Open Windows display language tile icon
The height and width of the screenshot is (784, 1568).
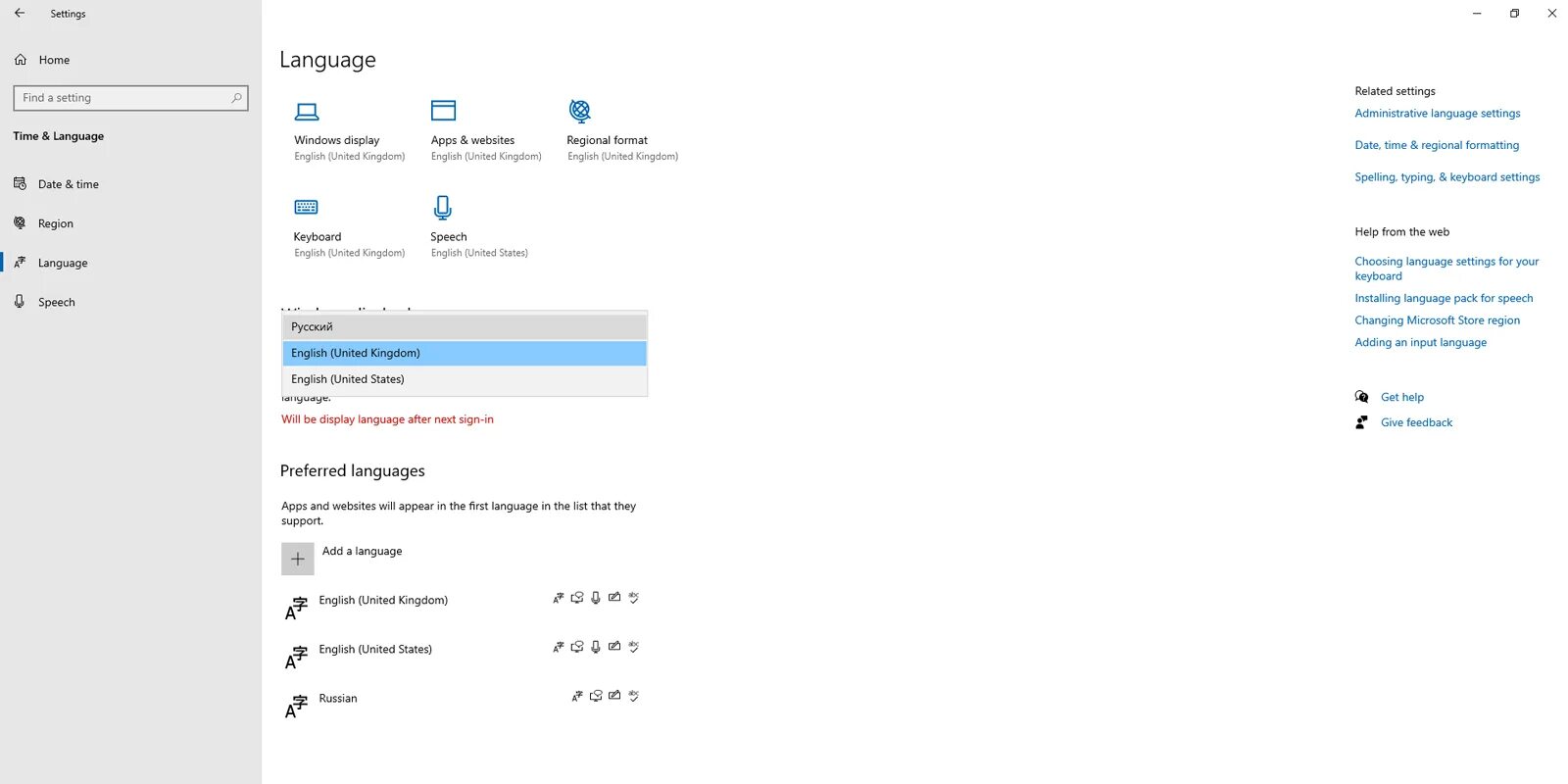click(307, 111)
